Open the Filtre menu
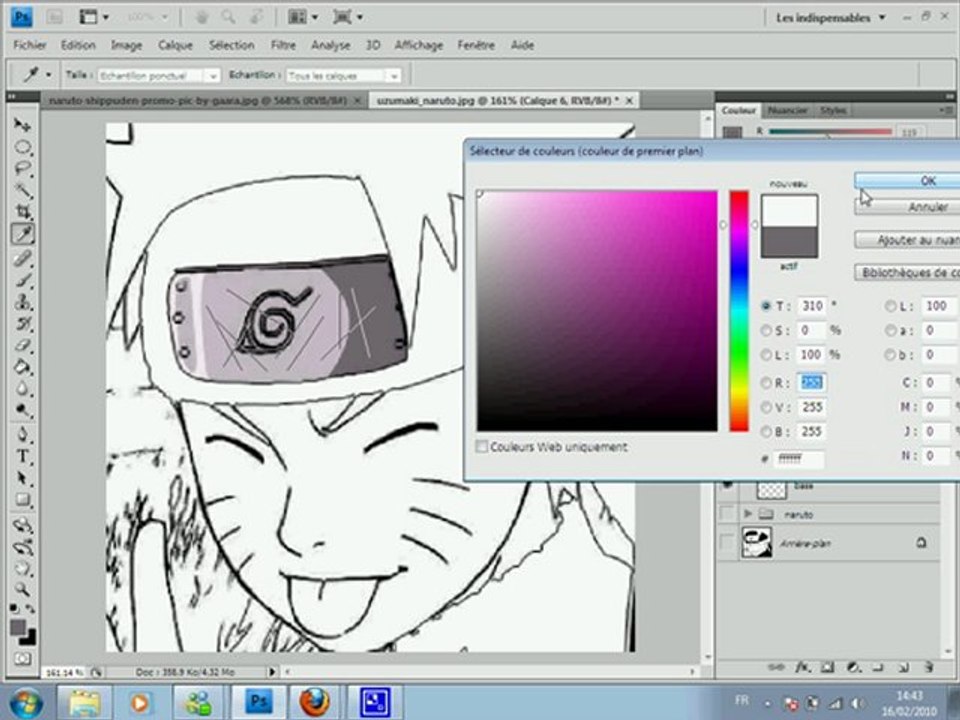 tap(283, 45)
